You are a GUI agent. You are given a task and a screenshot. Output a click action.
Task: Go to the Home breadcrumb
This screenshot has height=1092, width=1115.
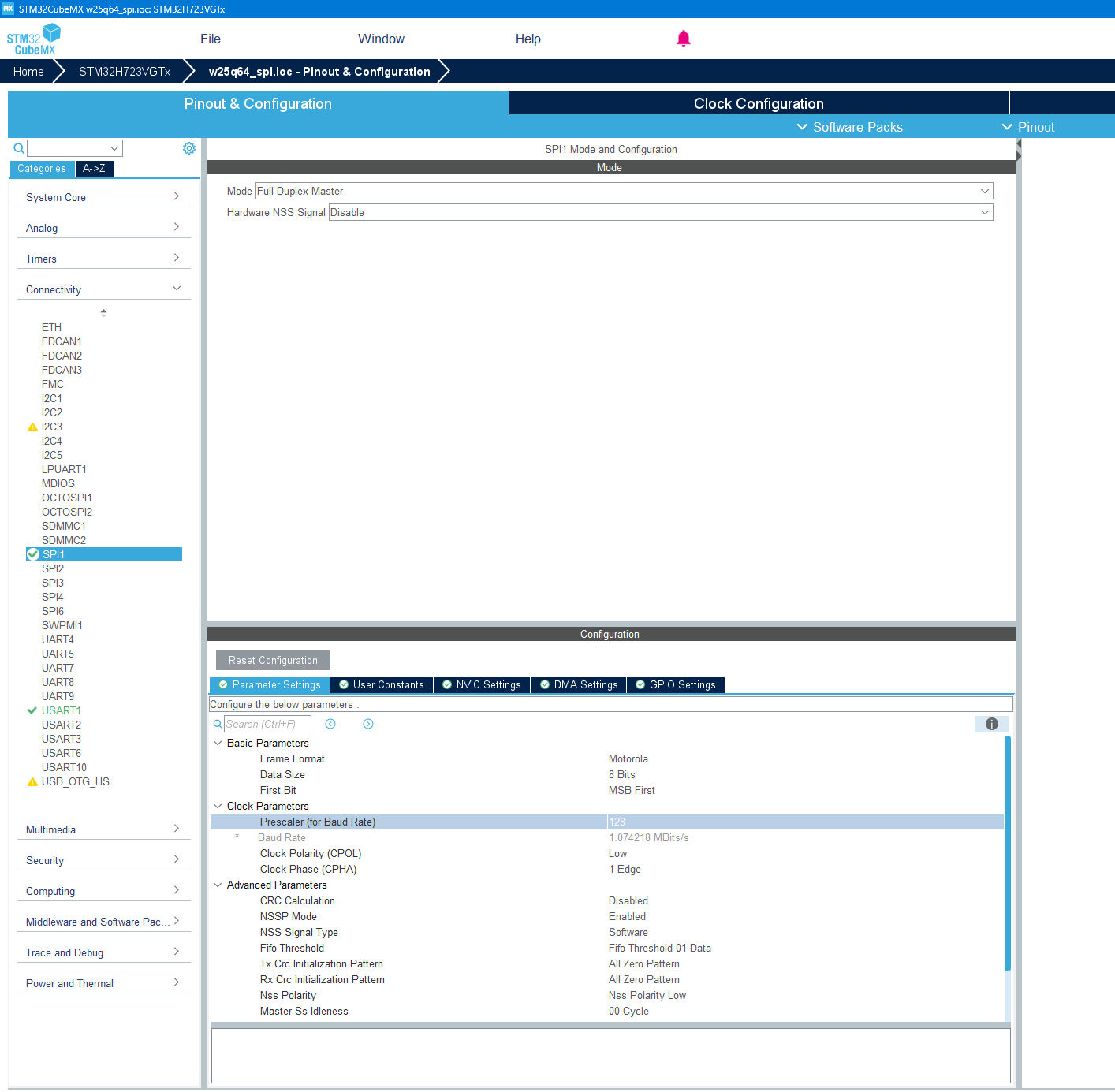pos(28,71)
